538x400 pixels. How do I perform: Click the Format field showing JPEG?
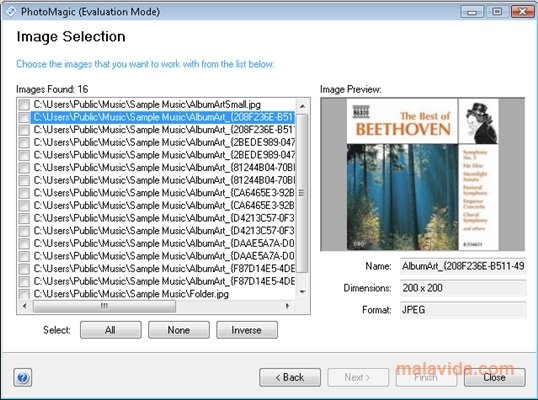coord(463,310)
